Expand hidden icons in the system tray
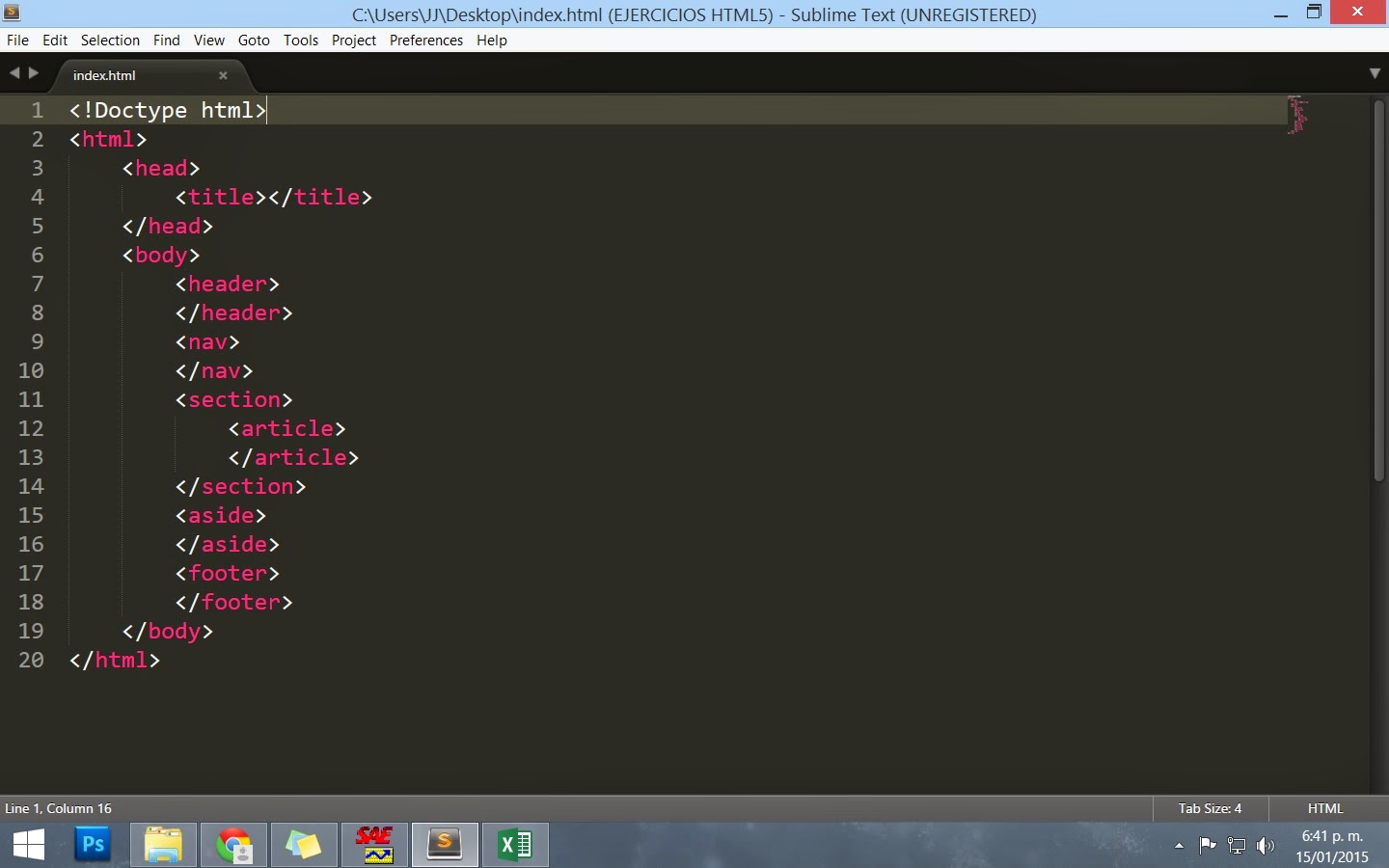1389x868 pixels. pyautogui.click(x=1179, y=847)
